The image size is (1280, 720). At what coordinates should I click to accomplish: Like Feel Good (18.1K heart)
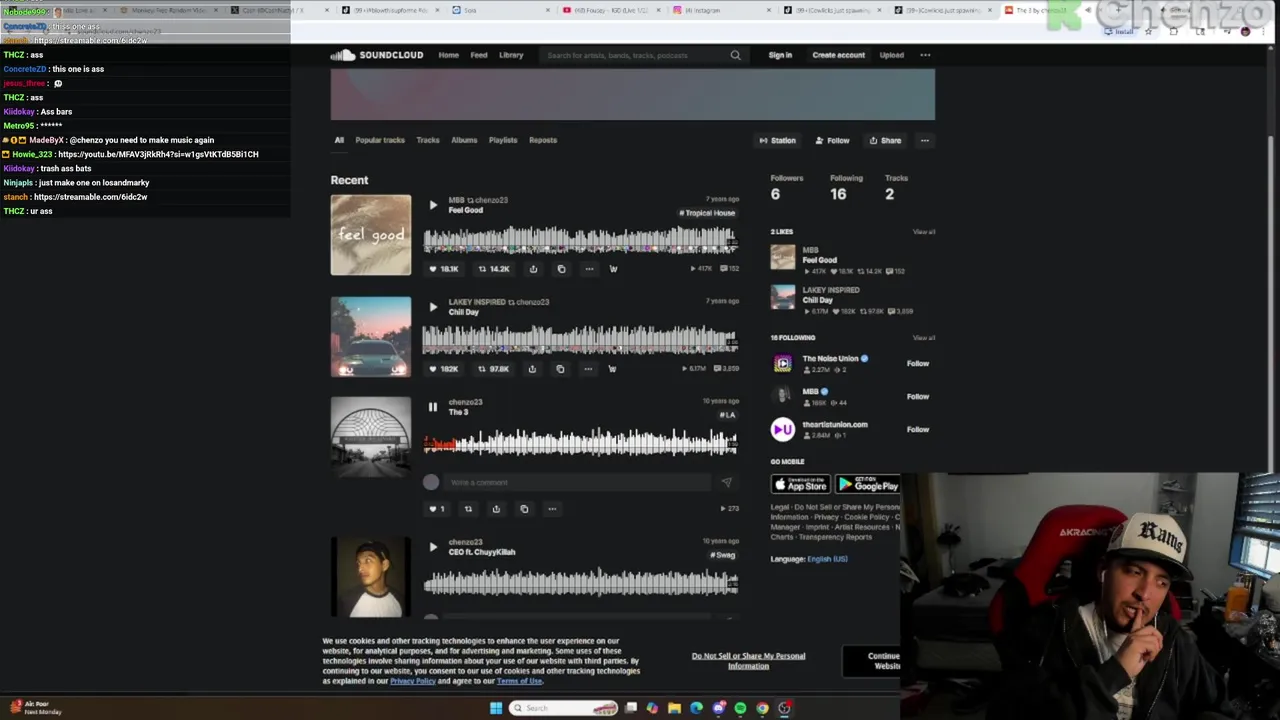pyautogui.click(x=444, y=269)
